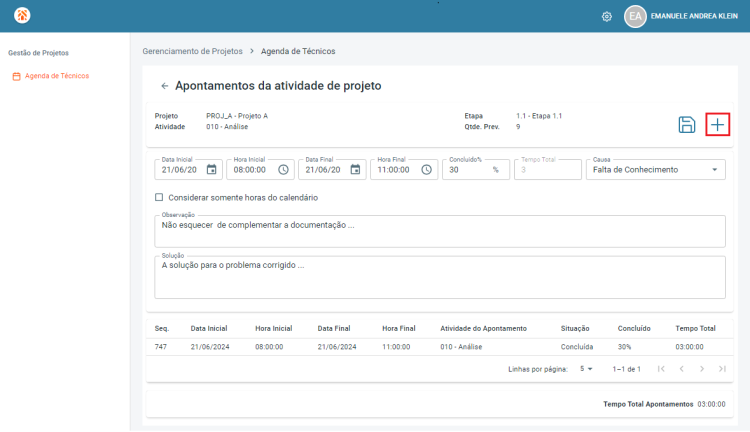This screenshot has width=750, height=432.
Task: Sort by Atividade do Apontamento header
Action: [x=484, y=329]
